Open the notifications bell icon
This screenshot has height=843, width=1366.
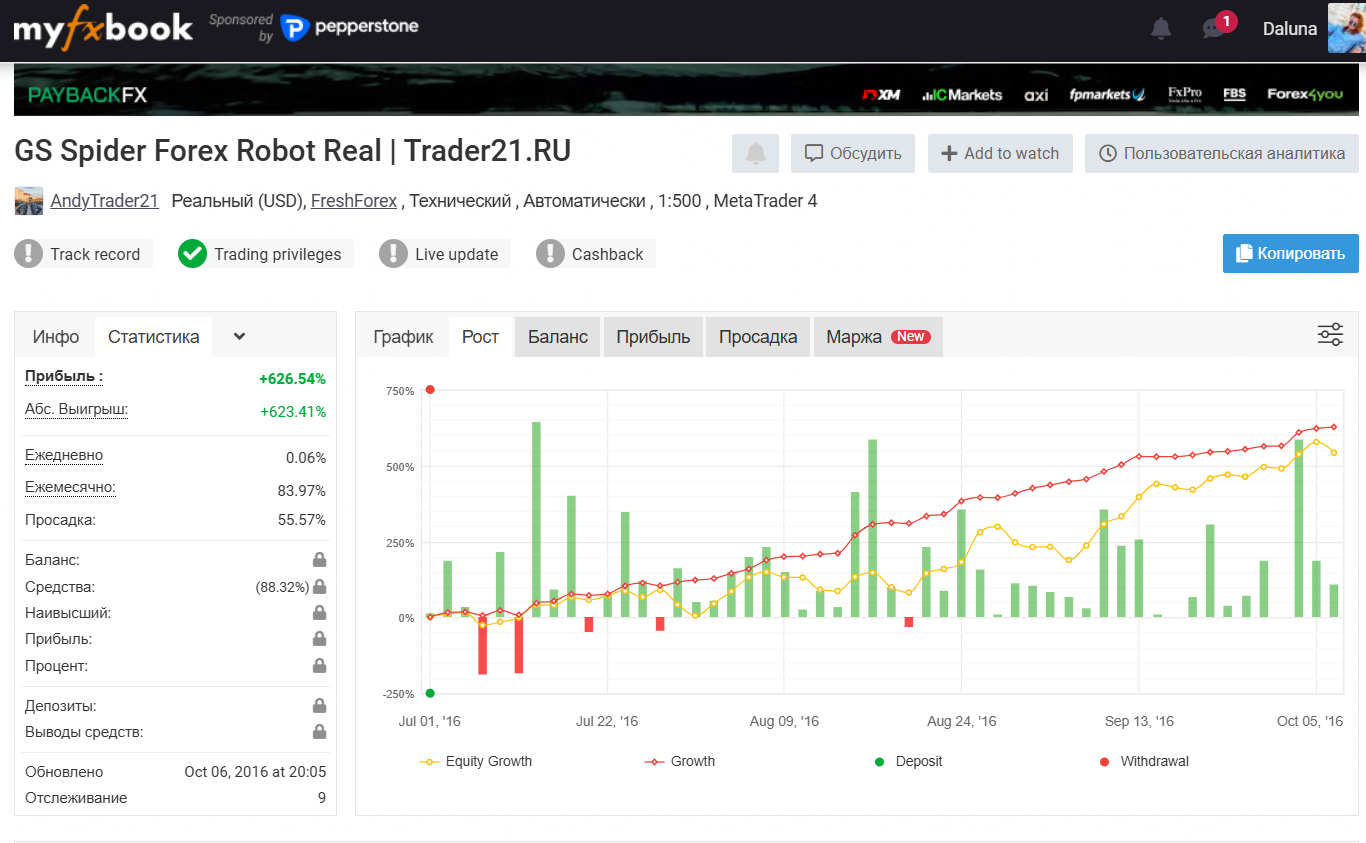[x=1160, y=28]
